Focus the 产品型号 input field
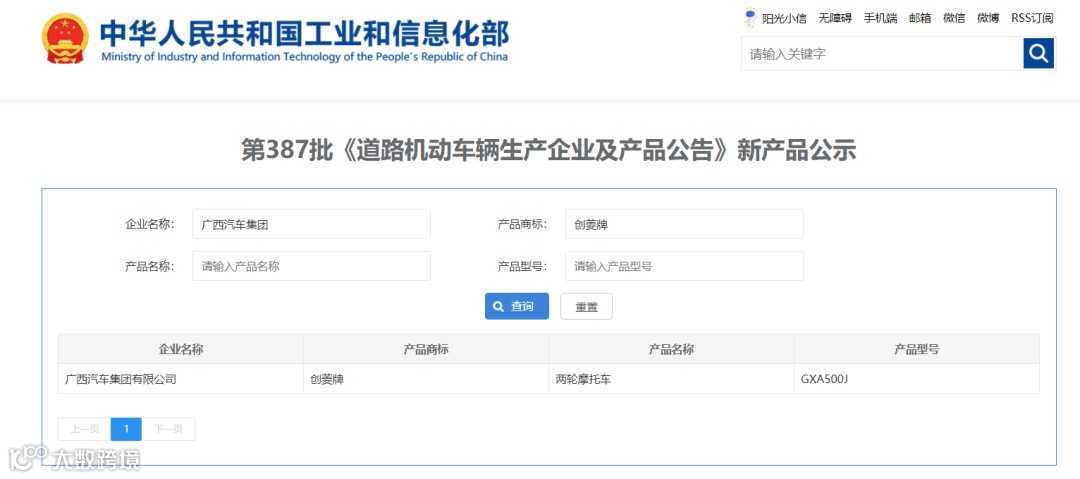This screenshot has width=1080, height=479. tap(684, 266)
